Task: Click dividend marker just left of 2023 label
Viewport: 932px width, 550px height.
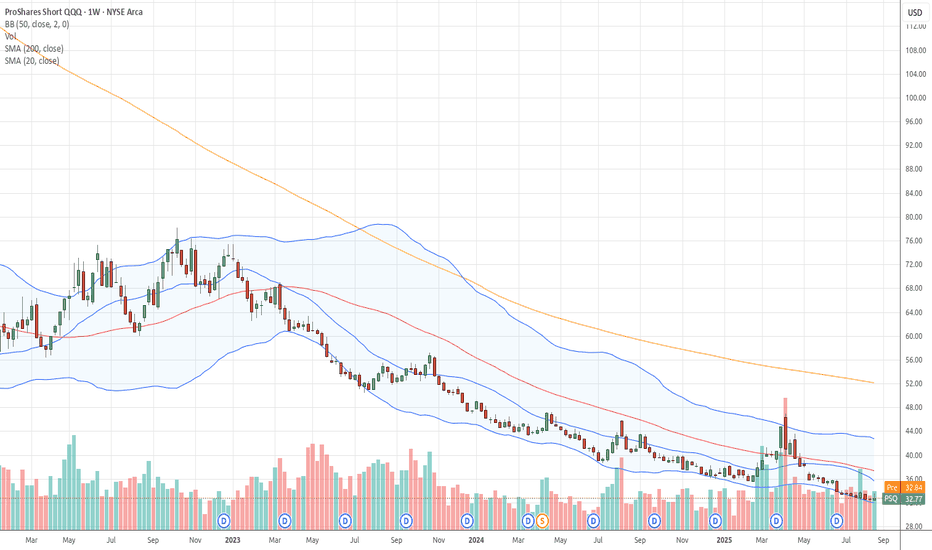Action: 224,521
